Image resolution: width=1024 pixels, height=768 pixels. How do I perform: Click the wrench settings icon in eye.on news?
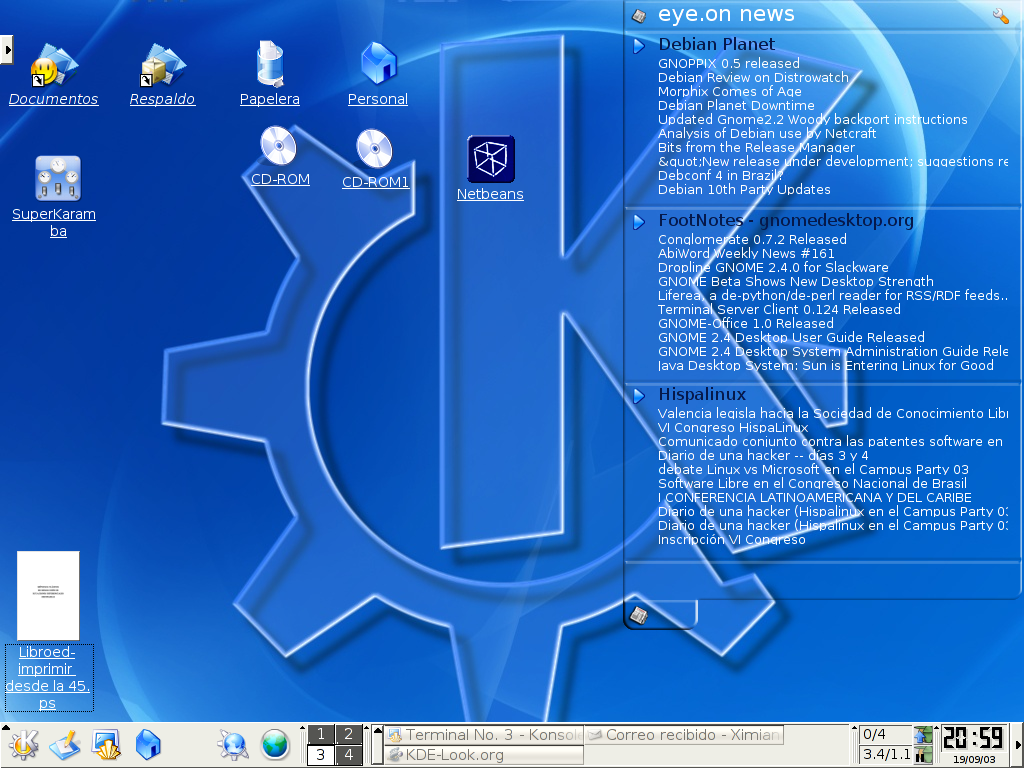pos(1000,16)
